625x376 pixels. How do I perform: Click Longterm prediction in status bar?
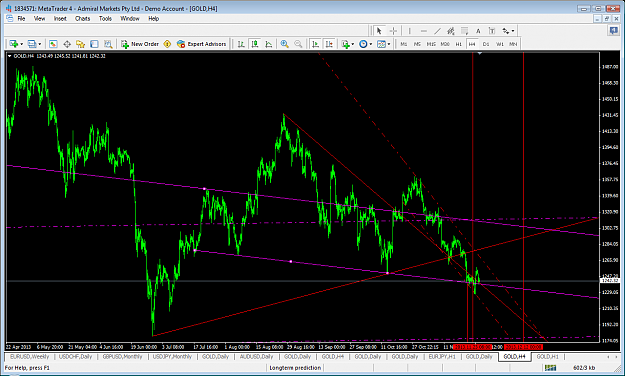pos(295,368)
